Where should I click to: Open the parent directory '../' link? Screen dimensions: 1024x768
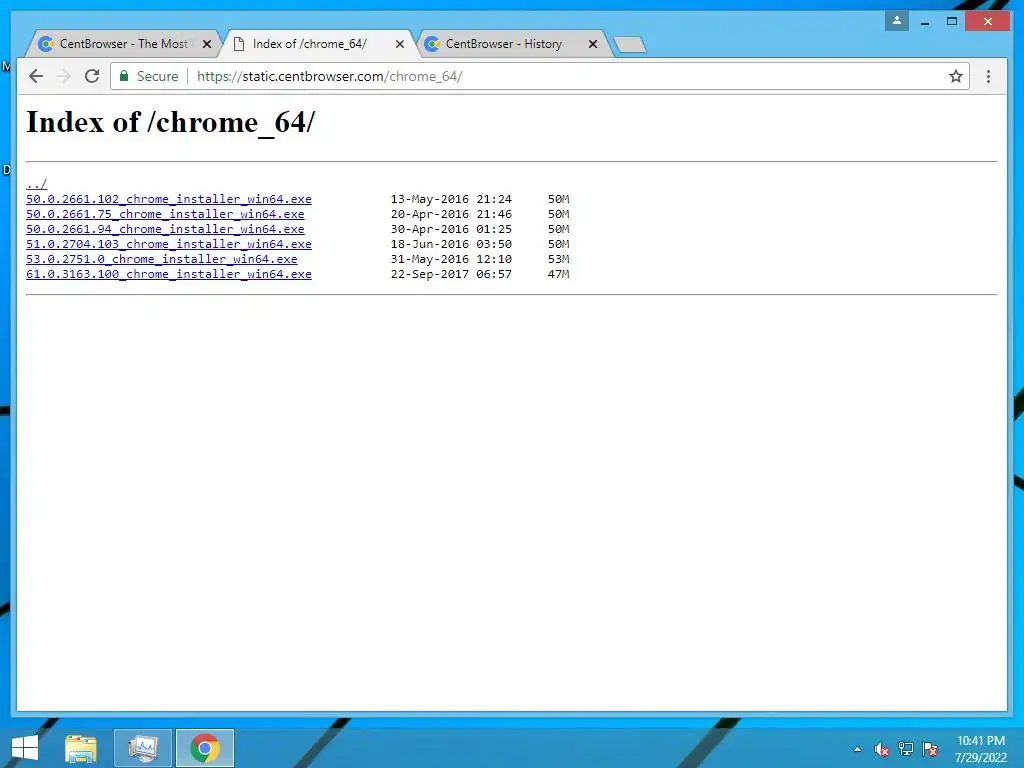37,184
